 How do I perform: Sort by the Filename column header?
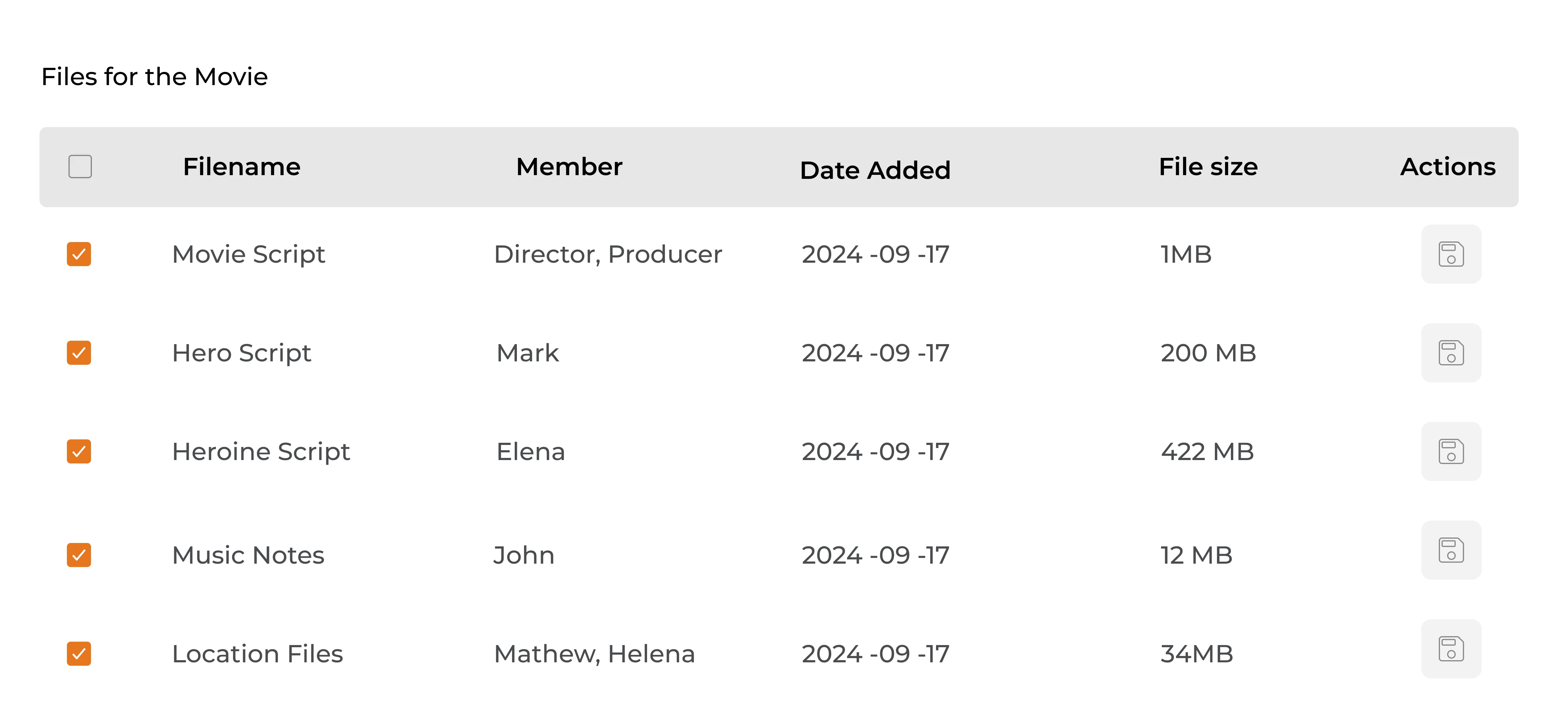pyautogui.click(x=242, y=167)
